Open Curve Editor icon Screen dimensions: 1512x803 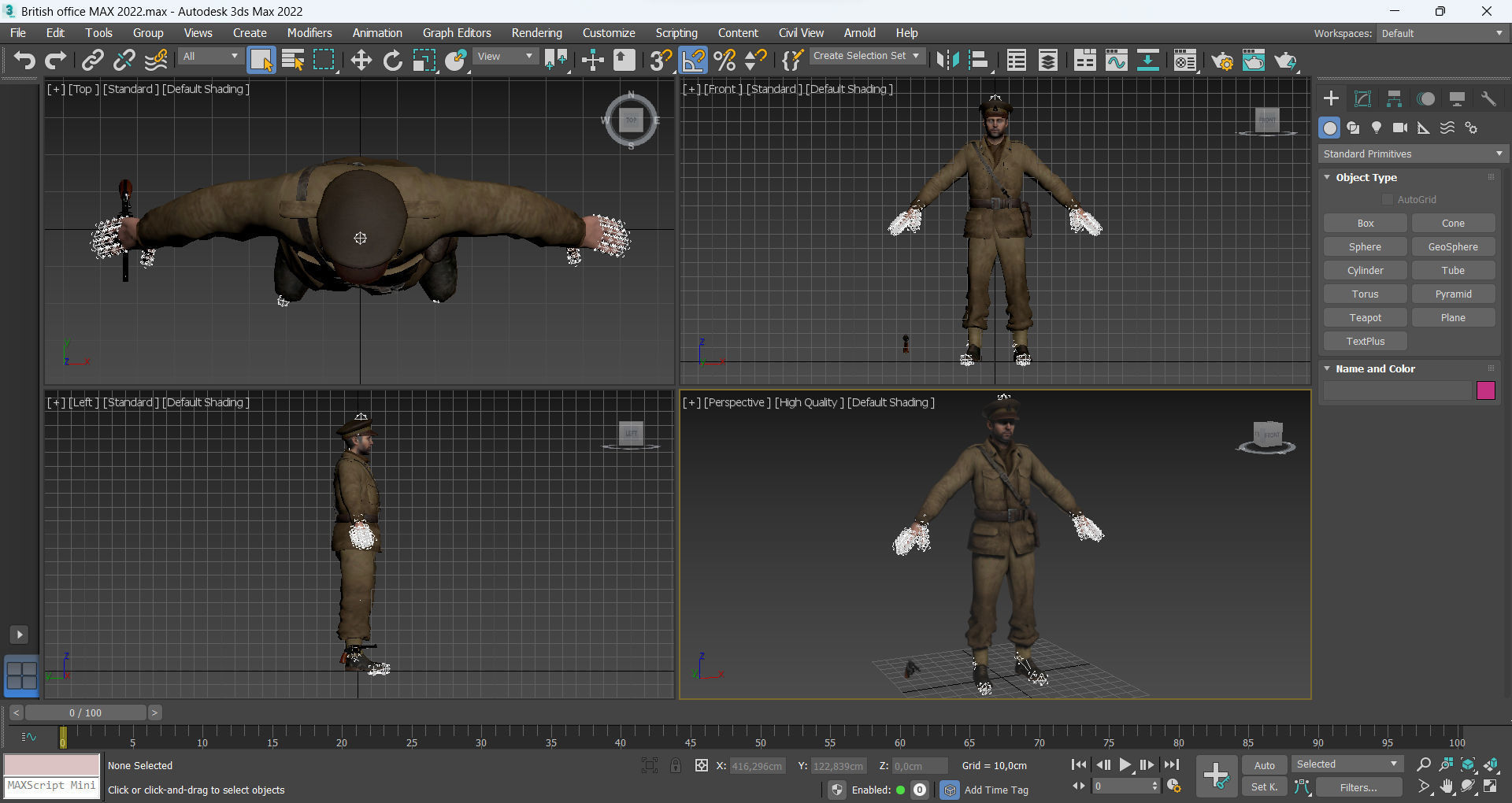pos(1117,61)
